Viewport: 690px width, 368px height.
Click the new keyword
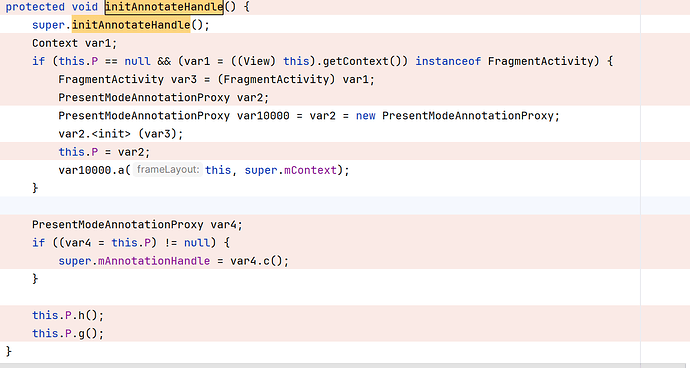click(366, 116)
